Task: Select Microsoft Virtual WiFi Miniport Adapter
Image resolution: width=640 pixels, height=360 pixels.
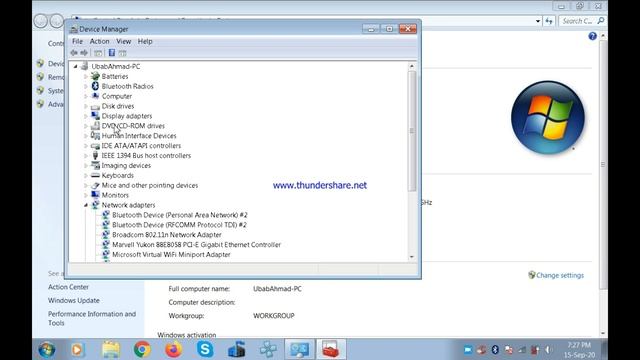Action: click(x=171, y=254)
